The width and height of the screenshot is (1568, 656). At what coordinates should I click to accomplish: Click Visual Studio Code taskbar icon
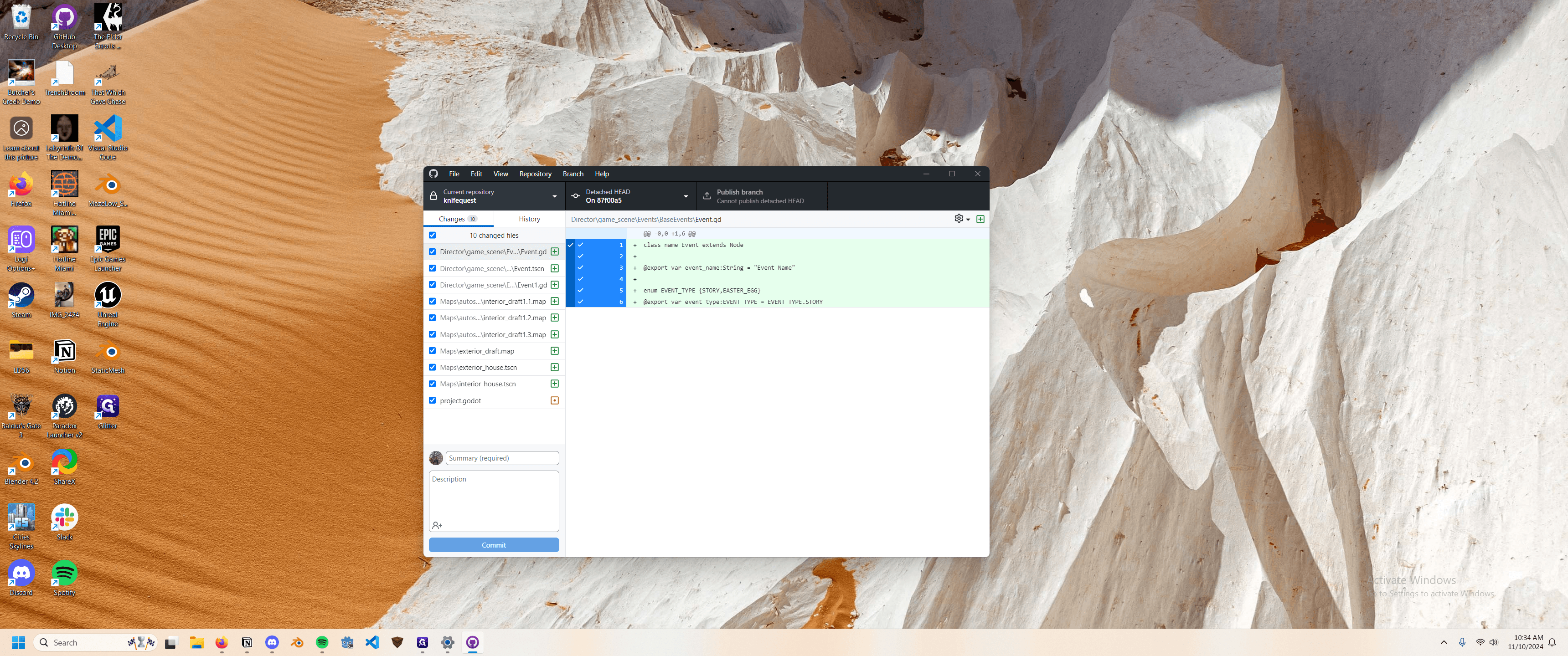[372, 643]
